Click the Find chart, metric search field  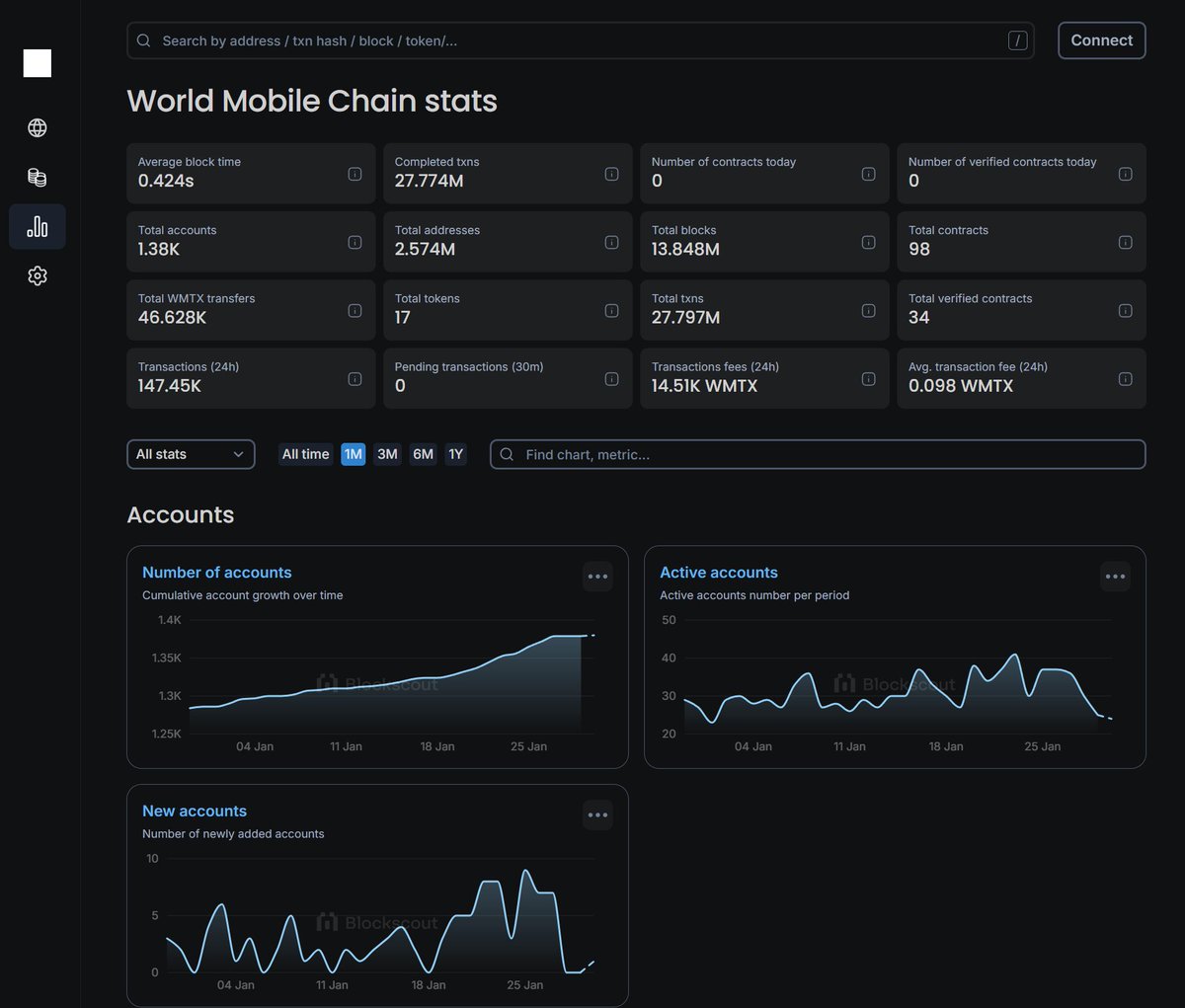coord(817,454)
